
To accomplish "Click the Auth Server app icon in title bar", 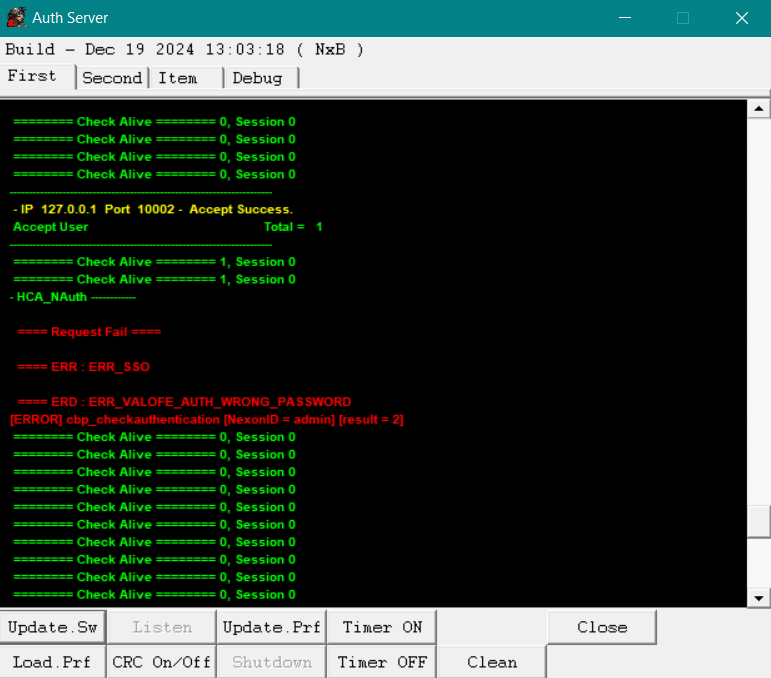I will coord(16,18).
